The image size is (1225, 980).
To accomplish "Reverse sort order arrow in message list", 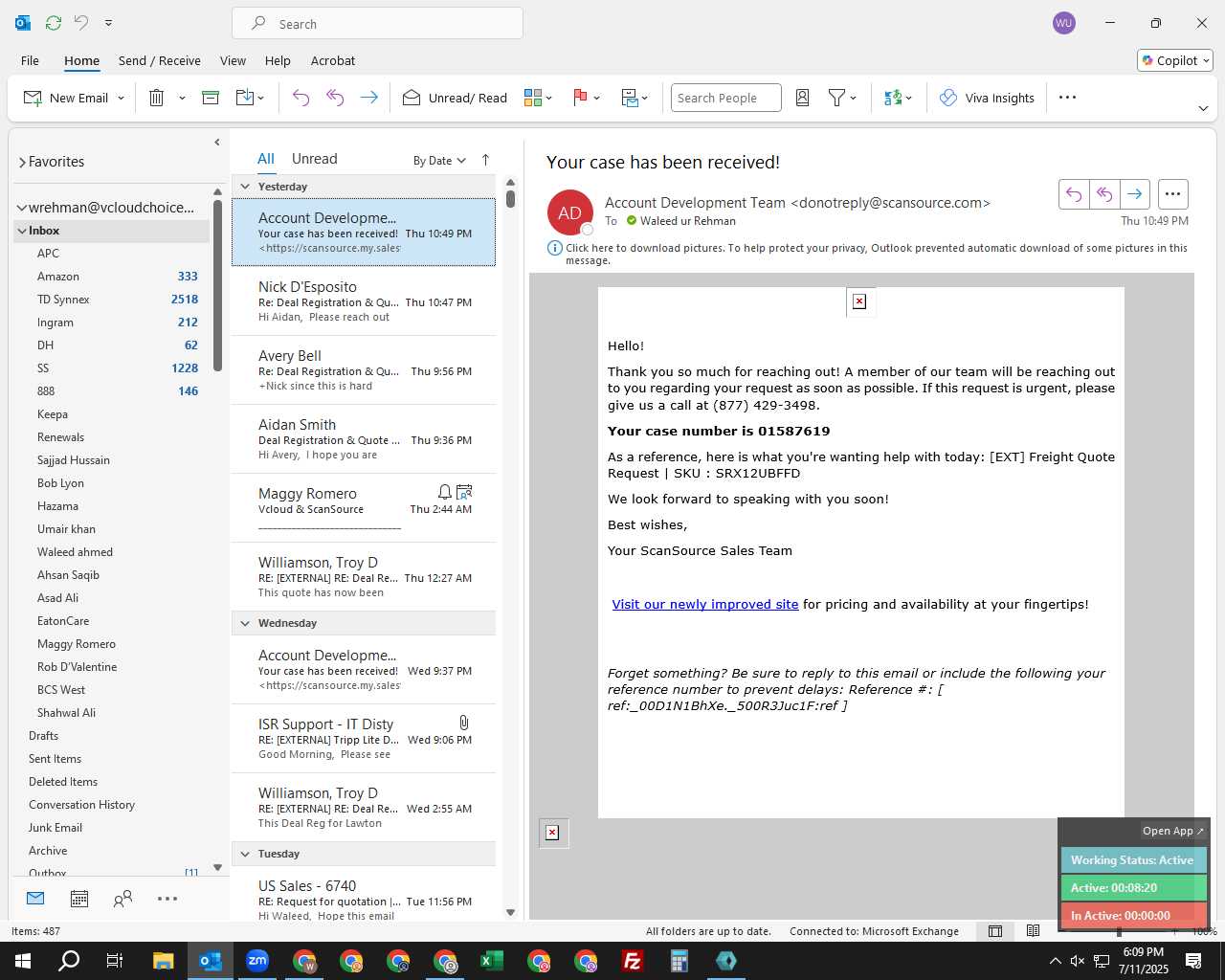I will pyautogui.click(x=485, y=160).
